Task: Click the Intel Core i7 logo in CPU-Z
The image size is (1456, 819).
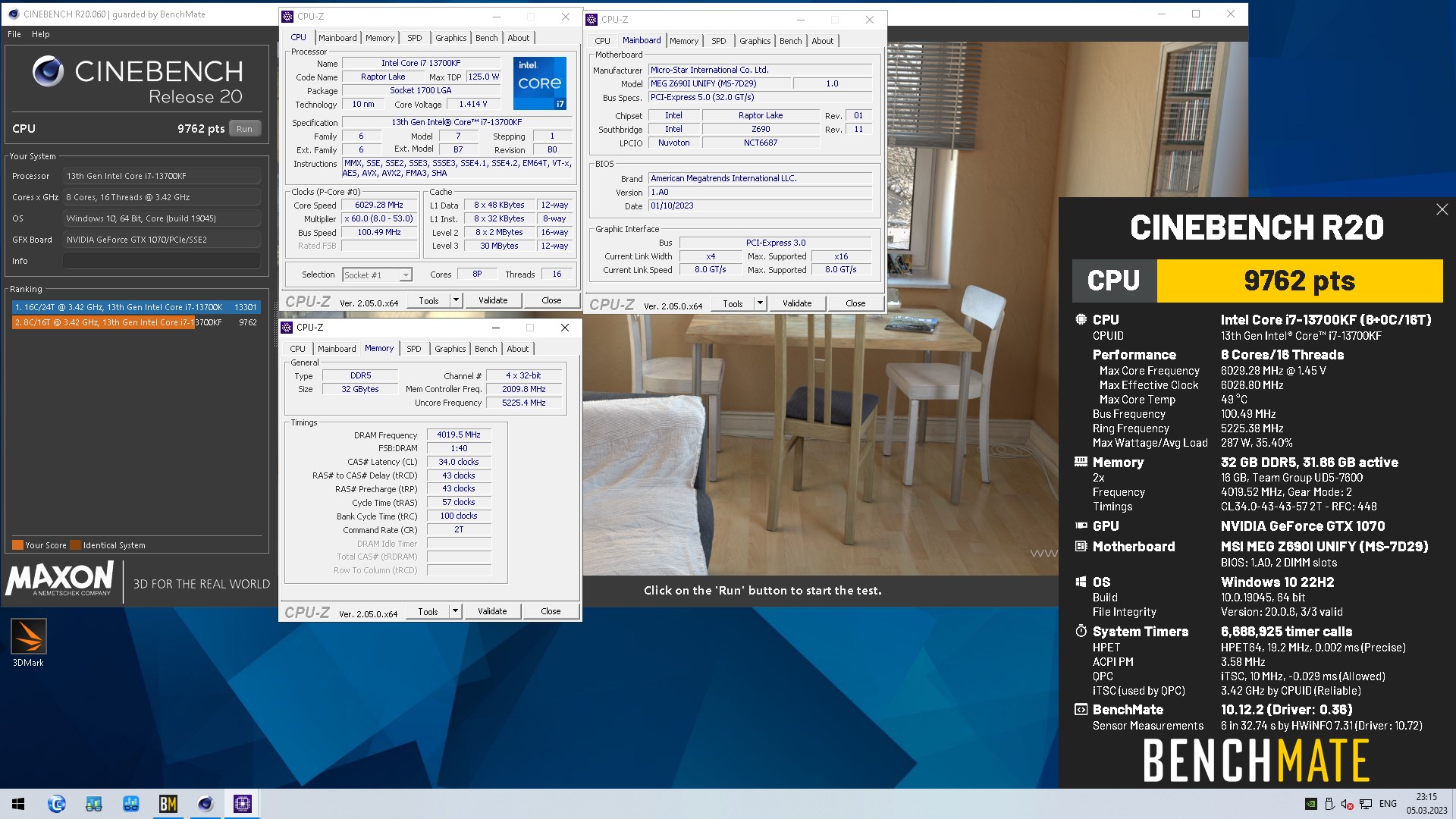Action: pyautogui.click(x=539, y=83)
